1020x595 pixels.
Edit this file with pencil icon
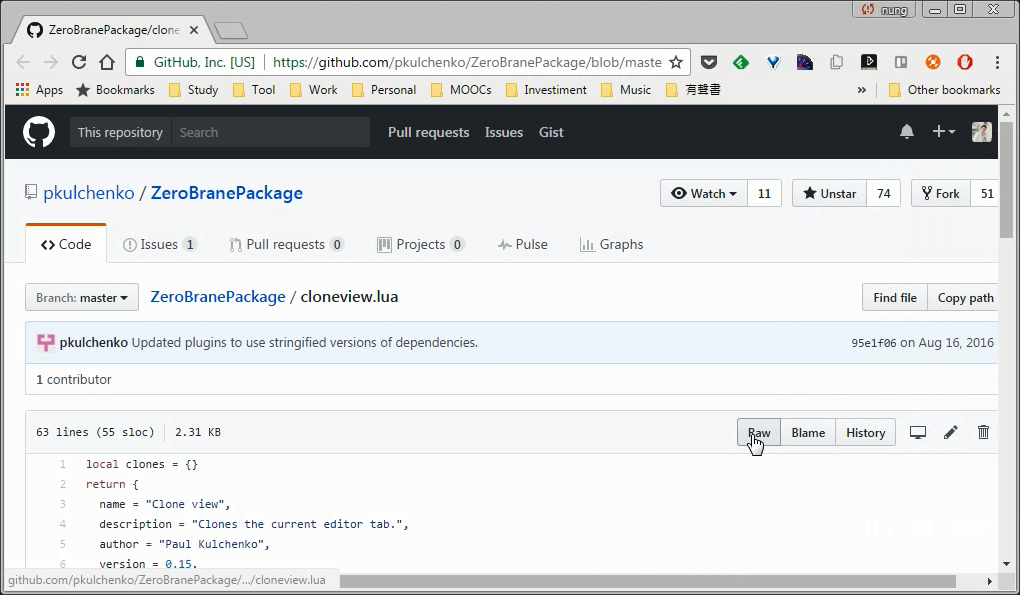(x=950, y=432)
